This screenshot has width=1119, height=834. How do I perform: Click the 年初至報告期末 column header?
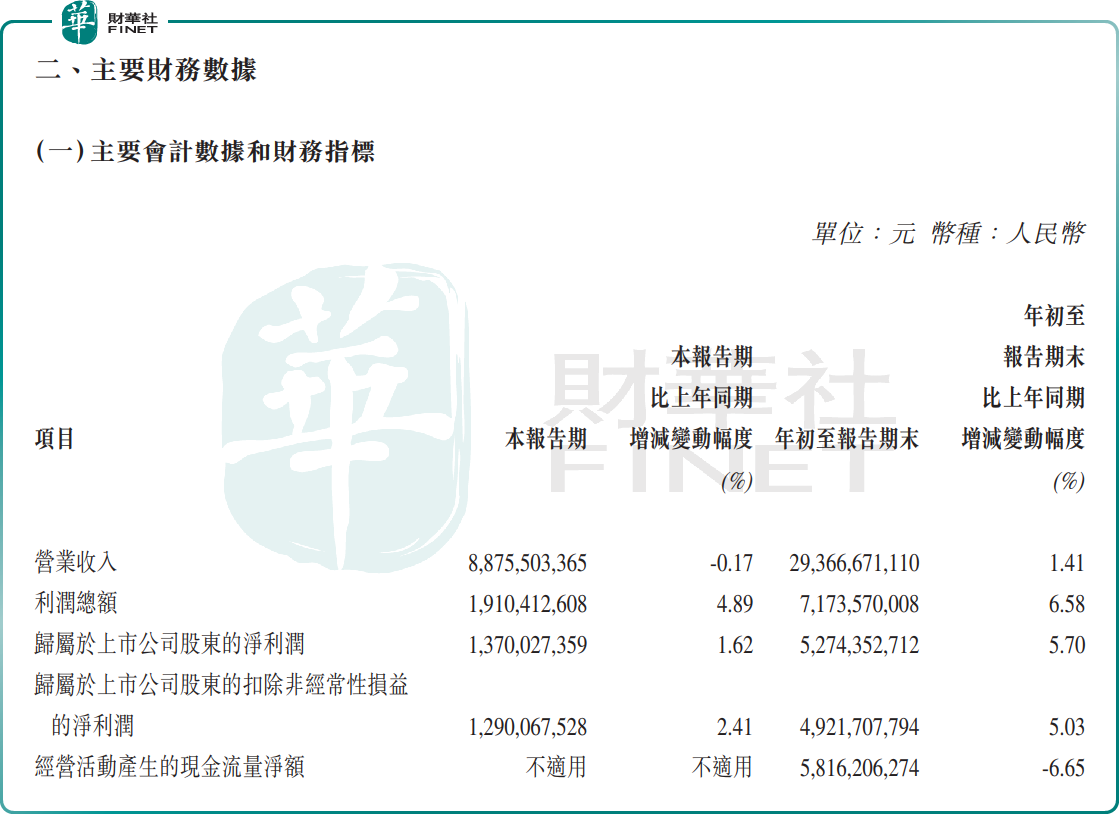pyautogui.click(x=846, y=439)
